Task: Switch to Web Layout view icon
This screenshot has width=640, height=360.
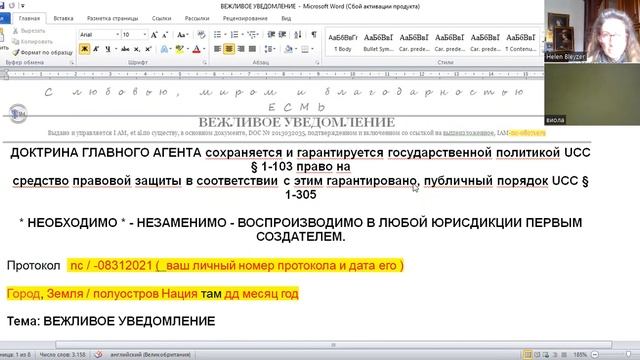Action: click(546, 355)
